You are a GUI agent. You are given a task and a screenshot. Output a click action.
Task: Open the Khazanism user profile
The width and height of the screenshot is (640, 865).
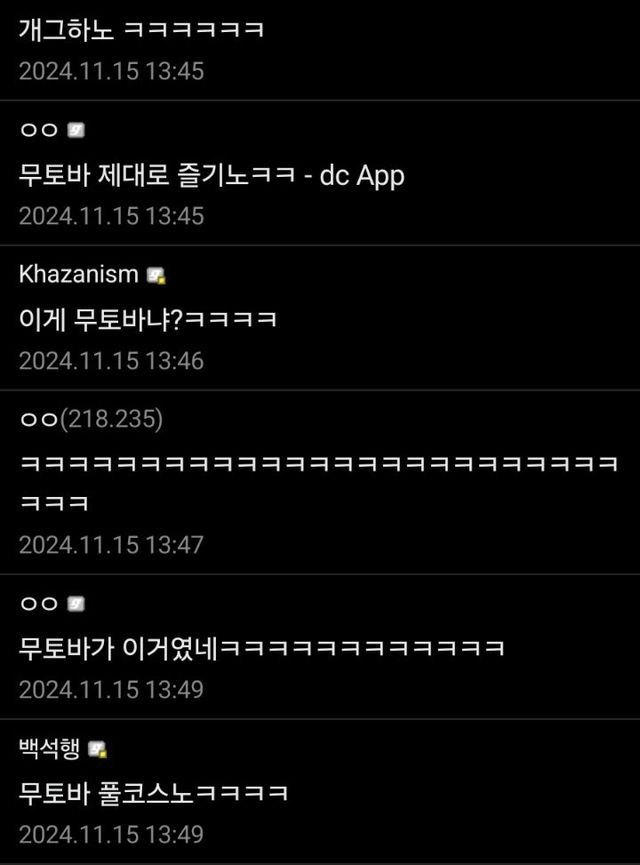78,274
